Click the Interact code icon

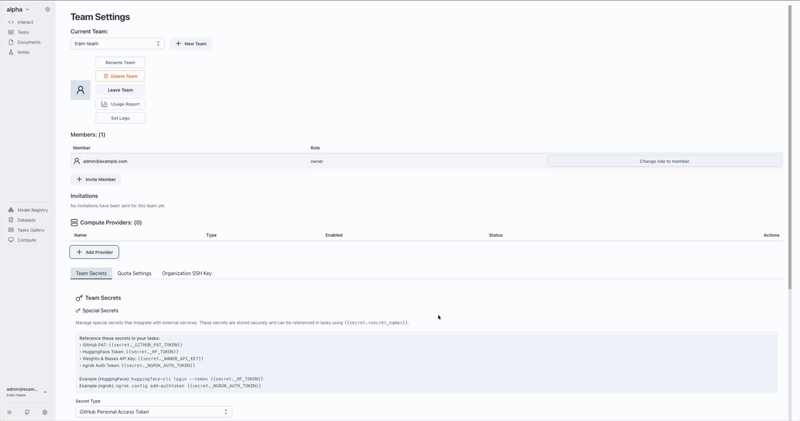[11, 22]
